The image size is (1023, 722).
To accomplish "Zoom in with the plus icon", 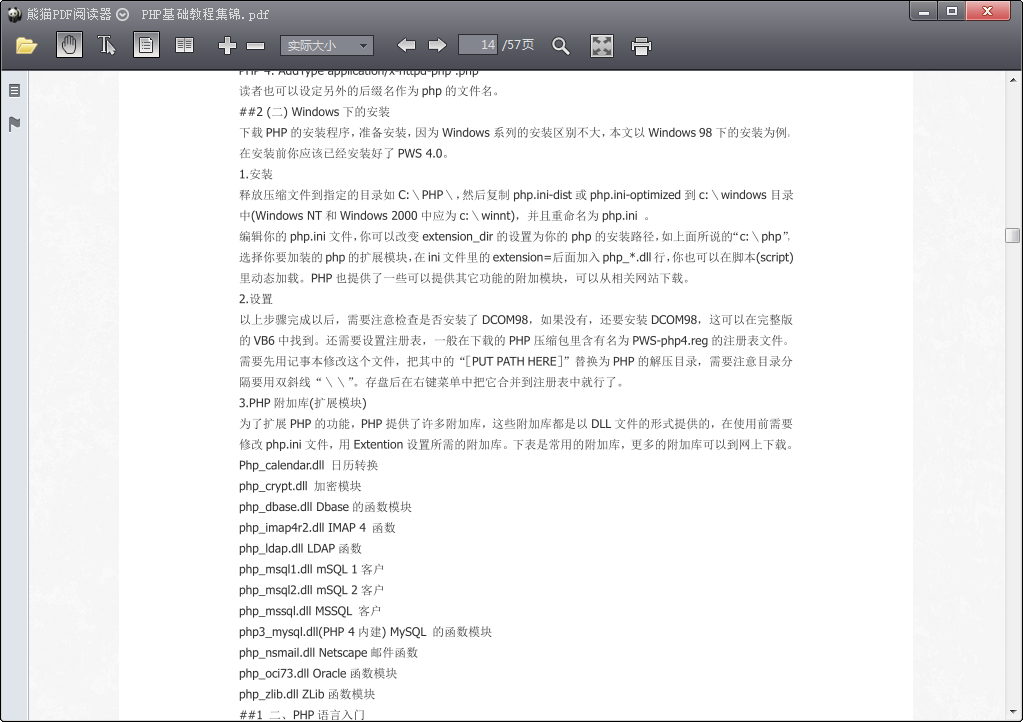I will [227, 45].
